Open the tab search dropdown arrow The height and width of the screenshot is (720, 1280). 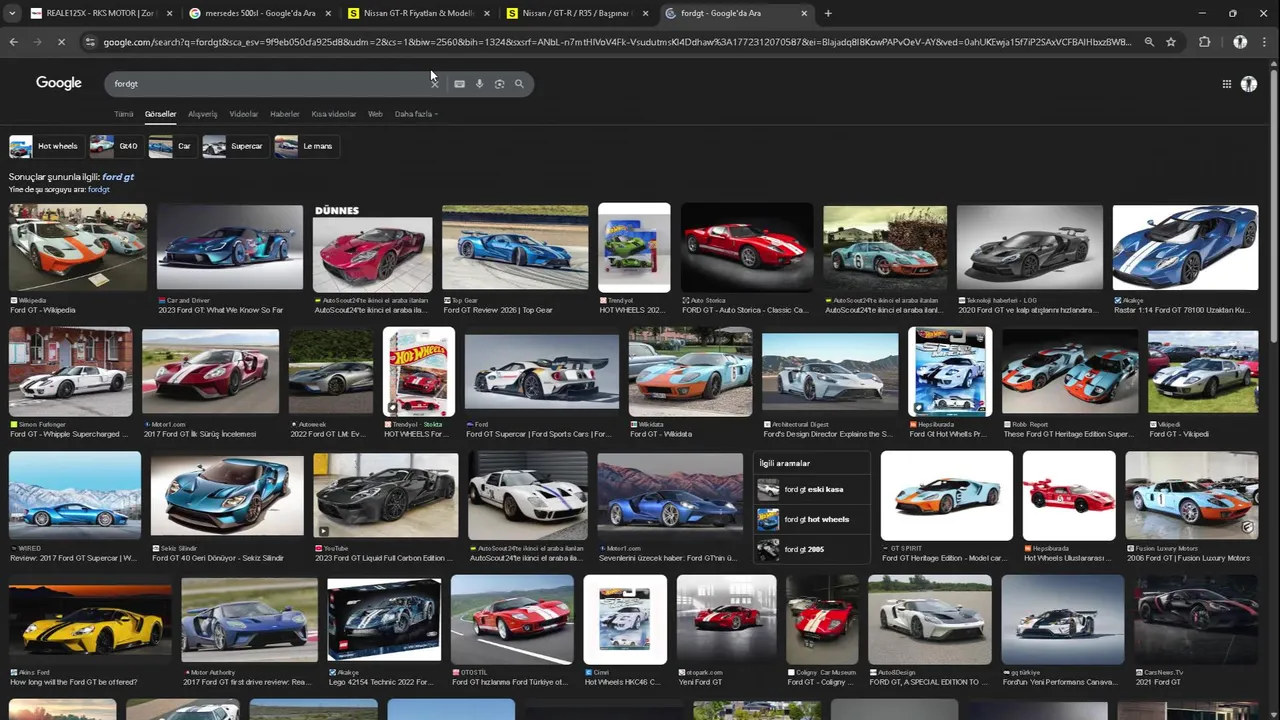click(12, 13)
